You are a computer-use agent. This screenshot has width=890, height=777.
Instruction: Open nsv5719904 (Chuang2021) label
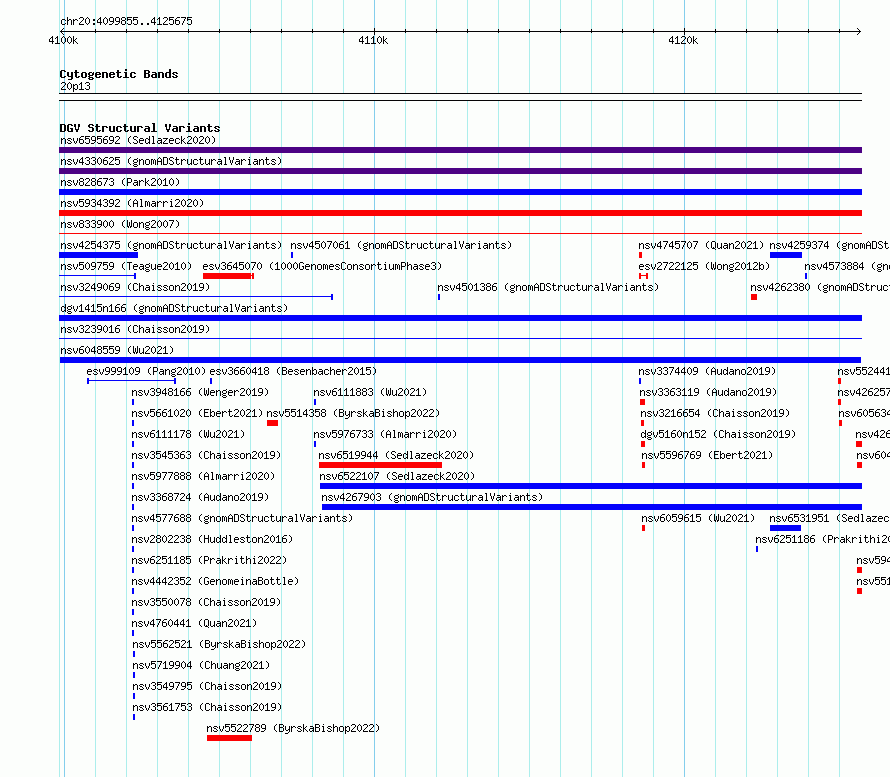coord(201,665)
